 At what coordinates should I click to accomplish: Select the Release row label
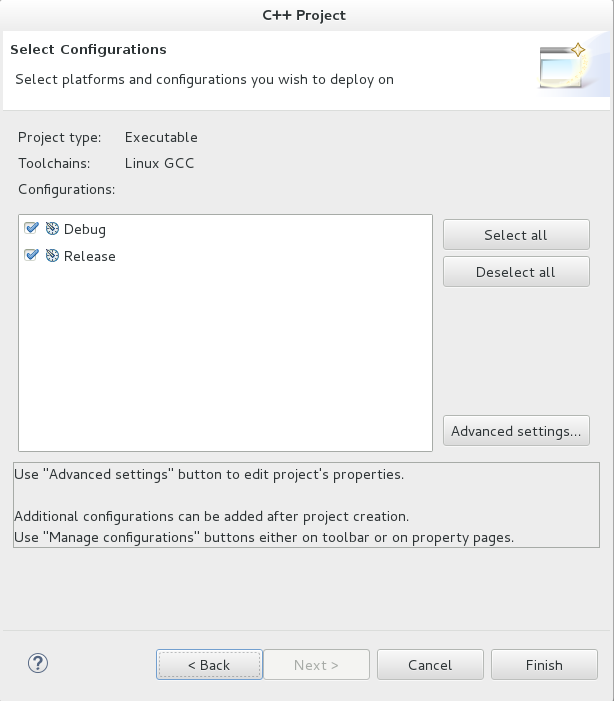[90, 256]
